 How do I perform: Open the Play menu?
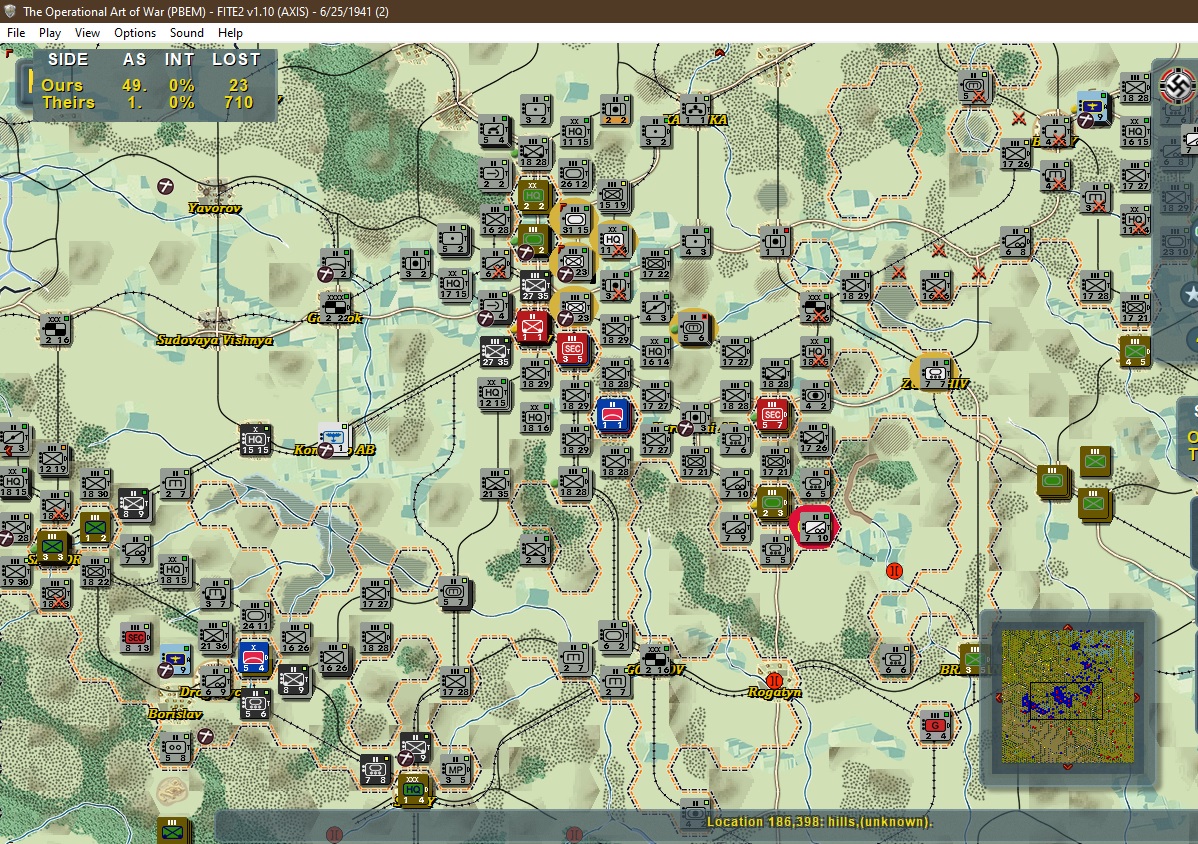[x=50, y=33]
